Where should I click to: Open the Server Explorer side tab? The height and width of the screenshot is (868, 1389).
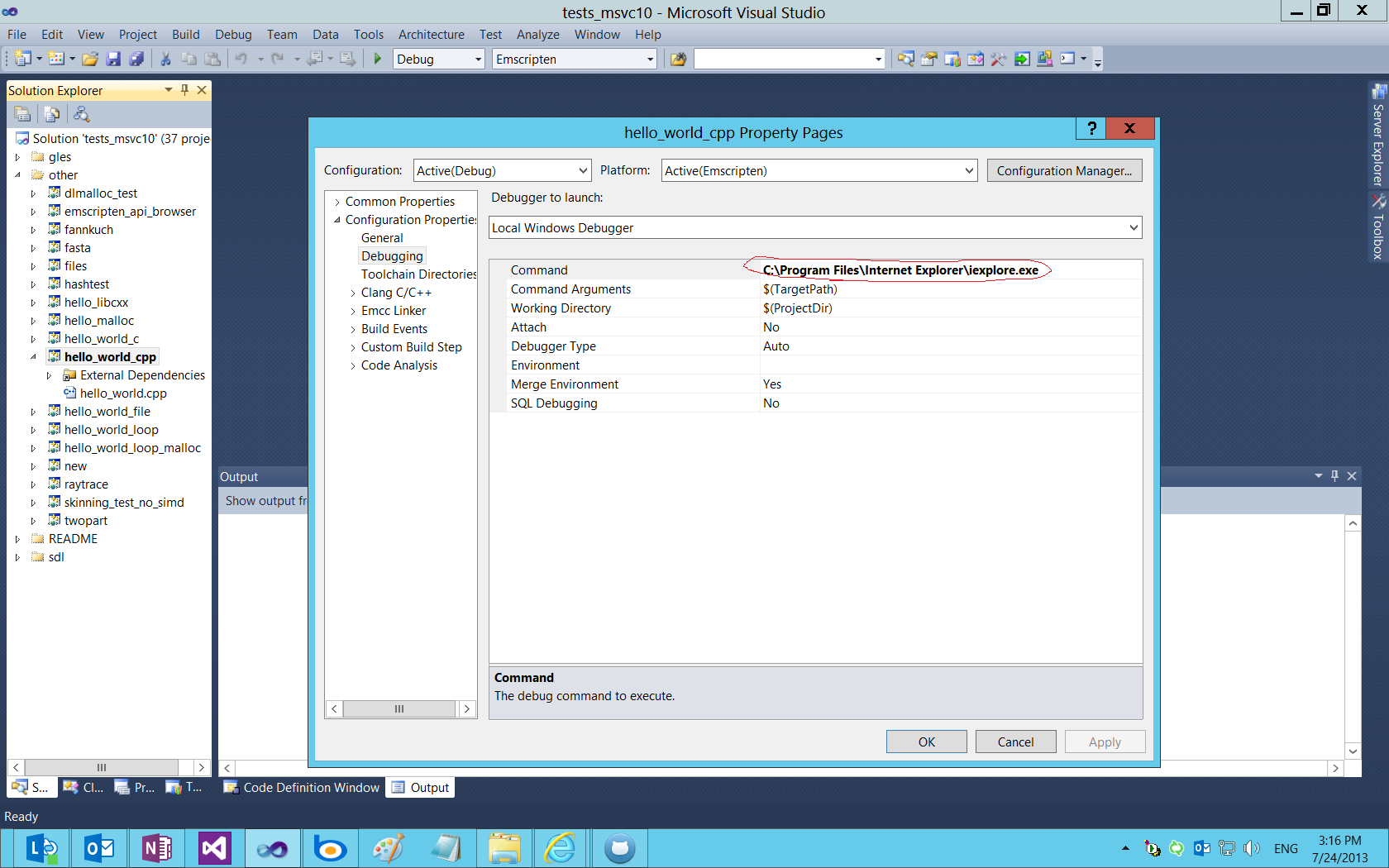[x=1377, y=136]
